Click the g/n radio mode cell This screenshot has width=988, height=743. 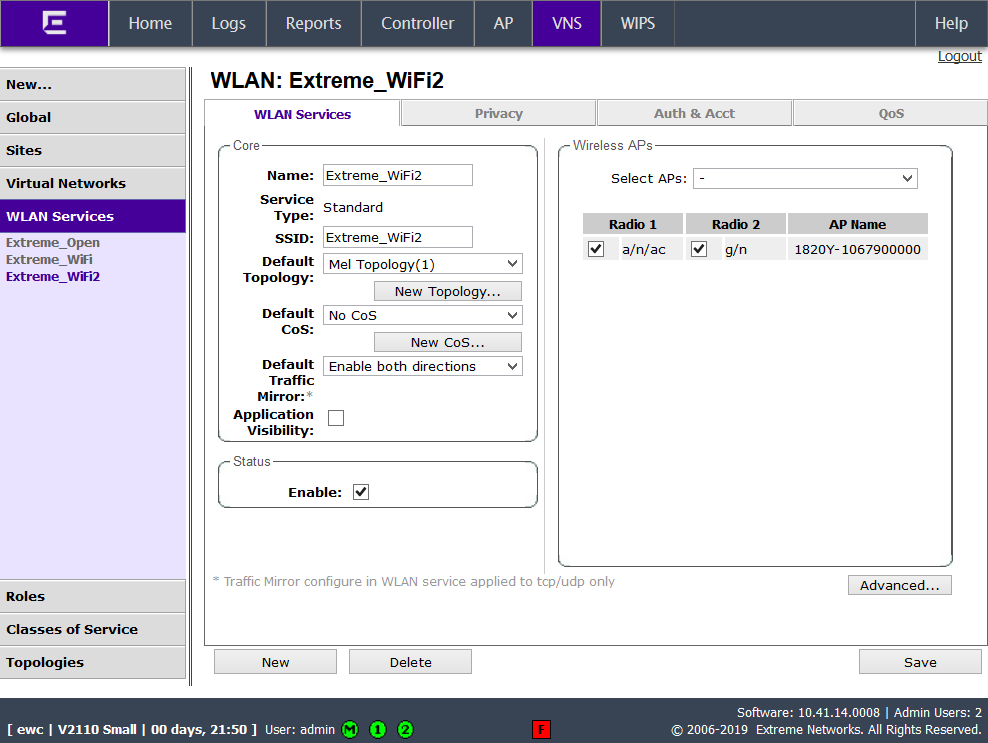pos(754,249)
